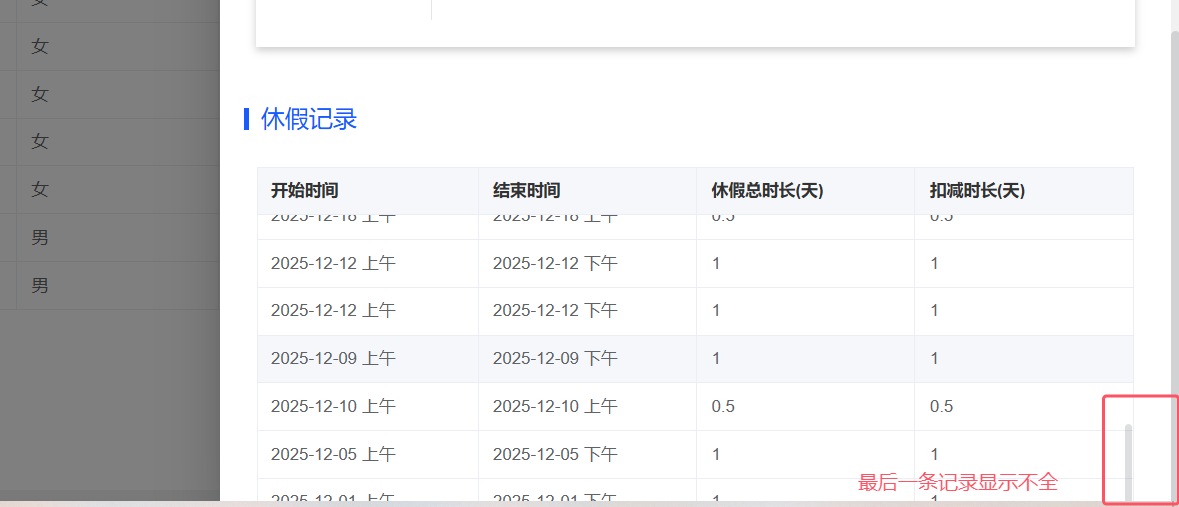1179x507 pixels.
Task: Click the 休假记录 section title
Action: (308, 120)
